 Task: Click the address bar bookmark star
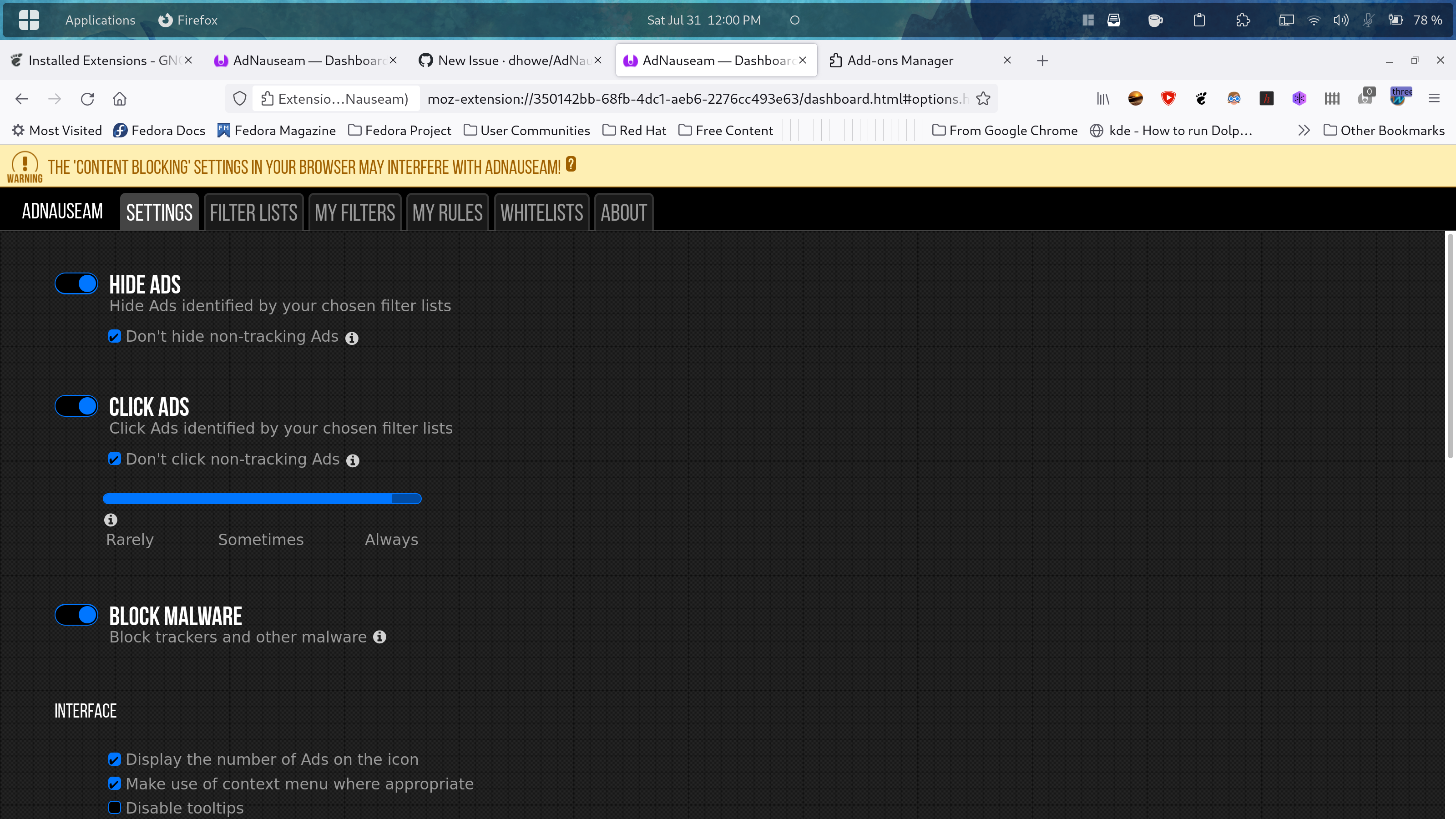983,98
